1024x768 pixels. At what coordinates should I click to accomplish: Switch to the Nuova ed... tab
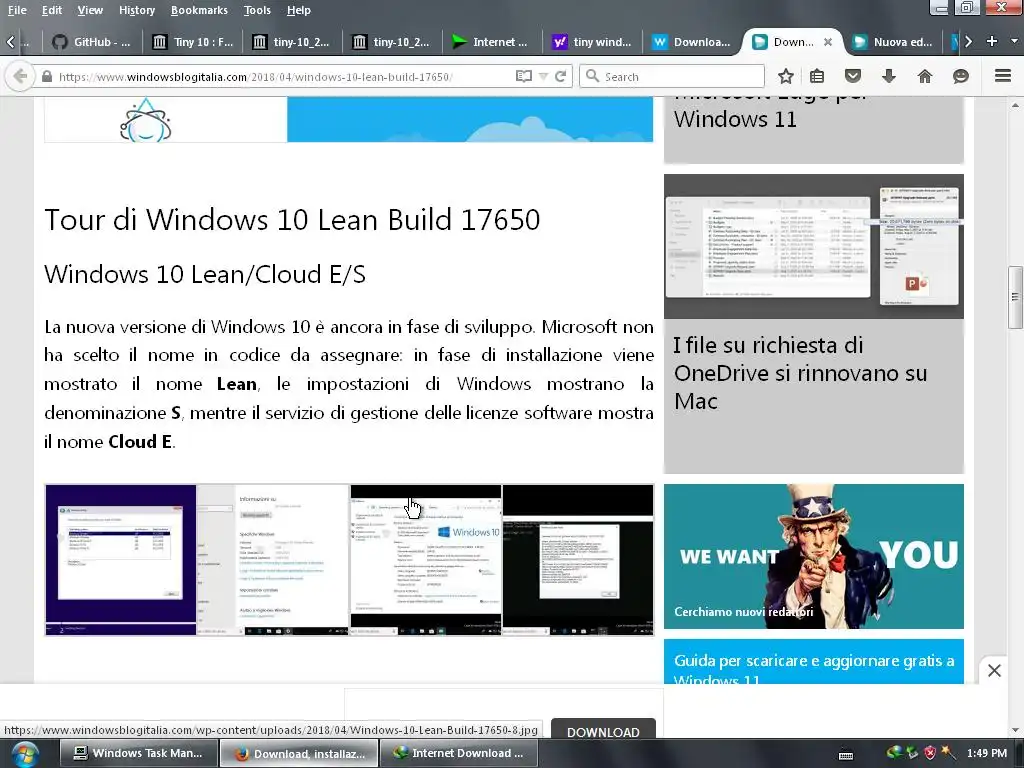coord(895,42)
